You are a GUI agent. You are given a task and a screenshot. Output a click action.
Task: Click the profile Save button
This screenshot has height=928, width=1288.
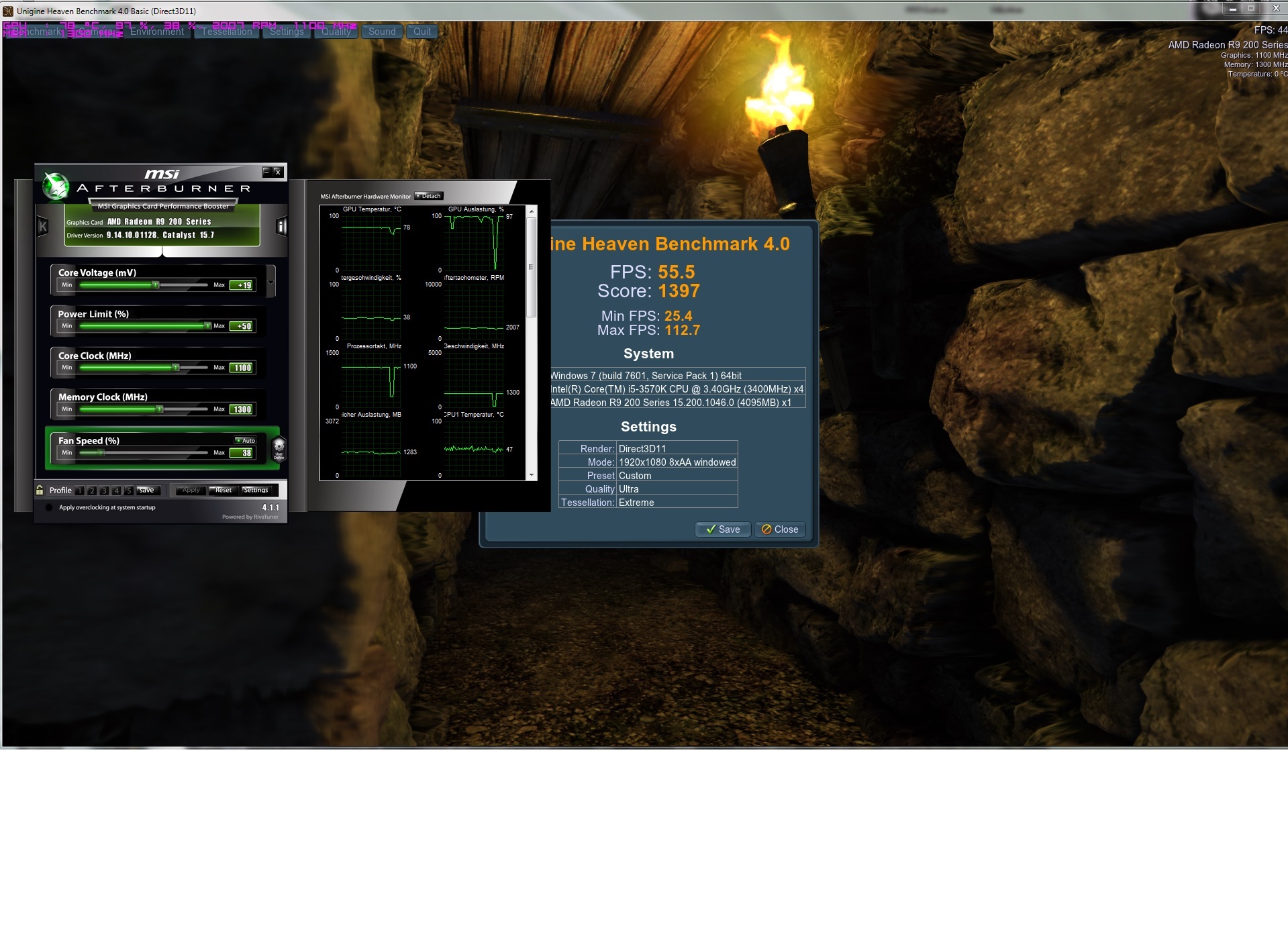click(x=147, y=490)
